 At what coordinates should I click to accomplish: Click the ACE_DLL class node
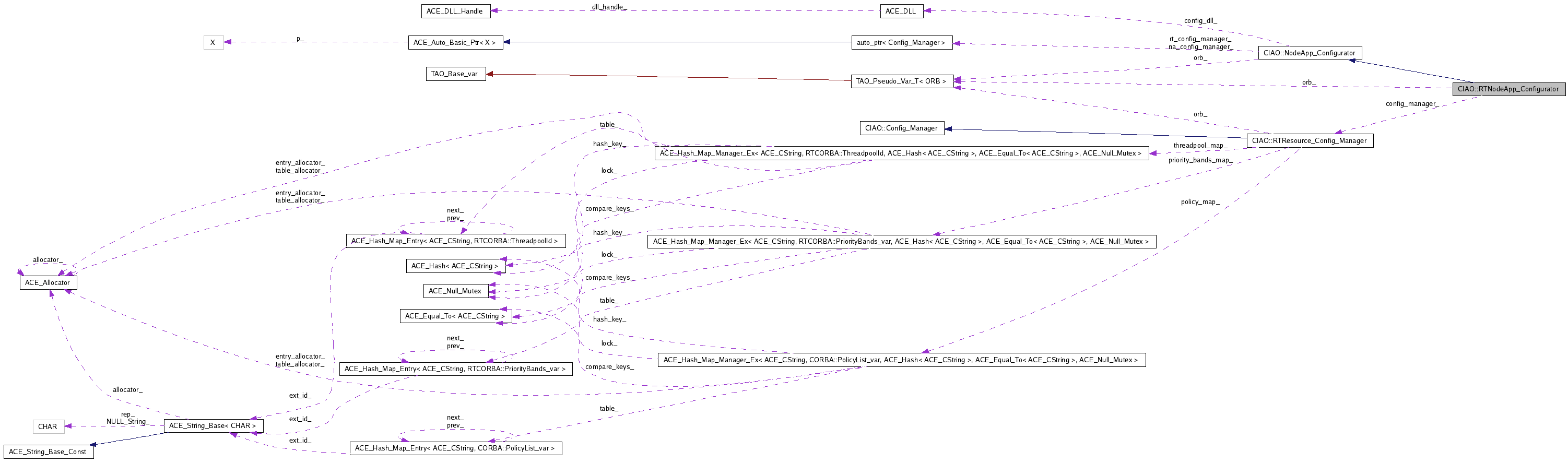coord(901,11)
